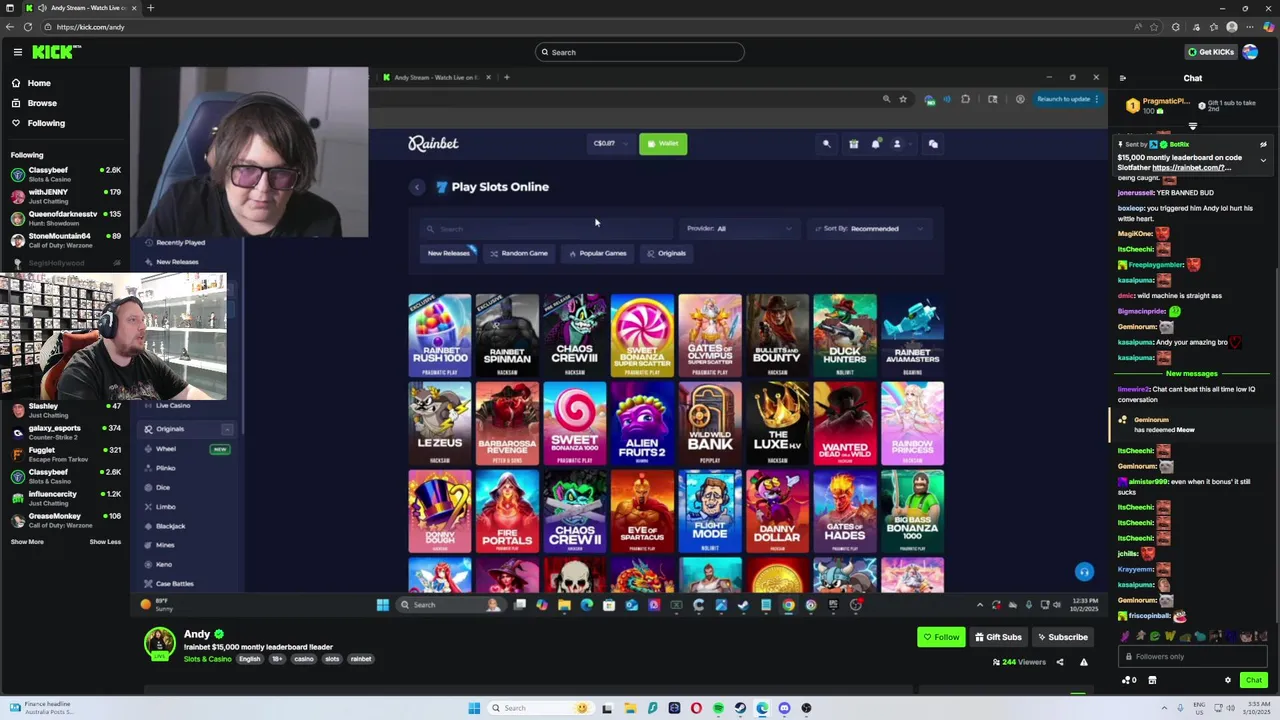This screenshot has height=720, width=1280.
Task: Open chat settings gear icon
Action: click(1228, 680)
